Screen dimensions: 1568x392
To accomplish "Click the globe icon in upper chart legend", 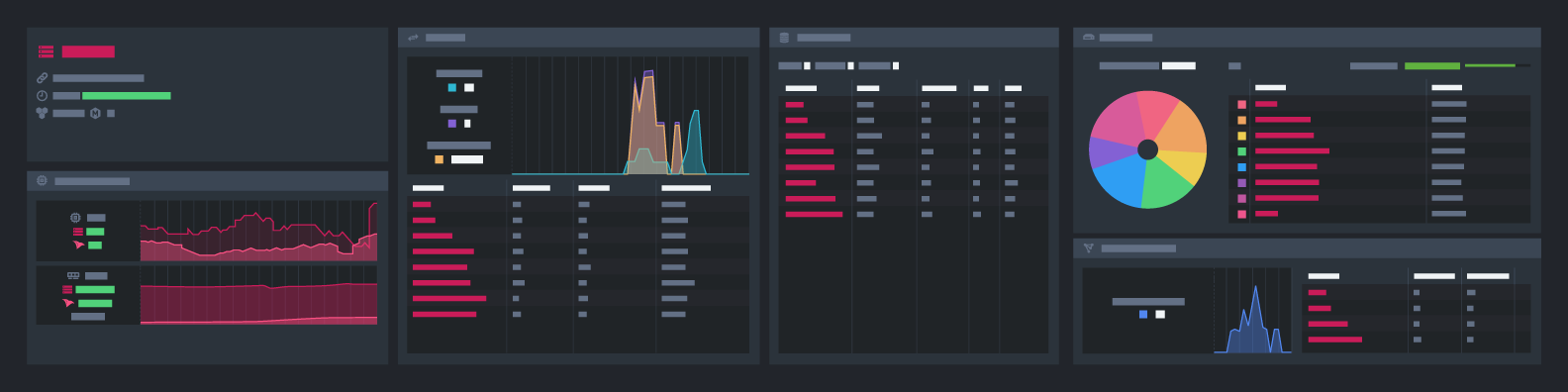I will tap(75, 218).
